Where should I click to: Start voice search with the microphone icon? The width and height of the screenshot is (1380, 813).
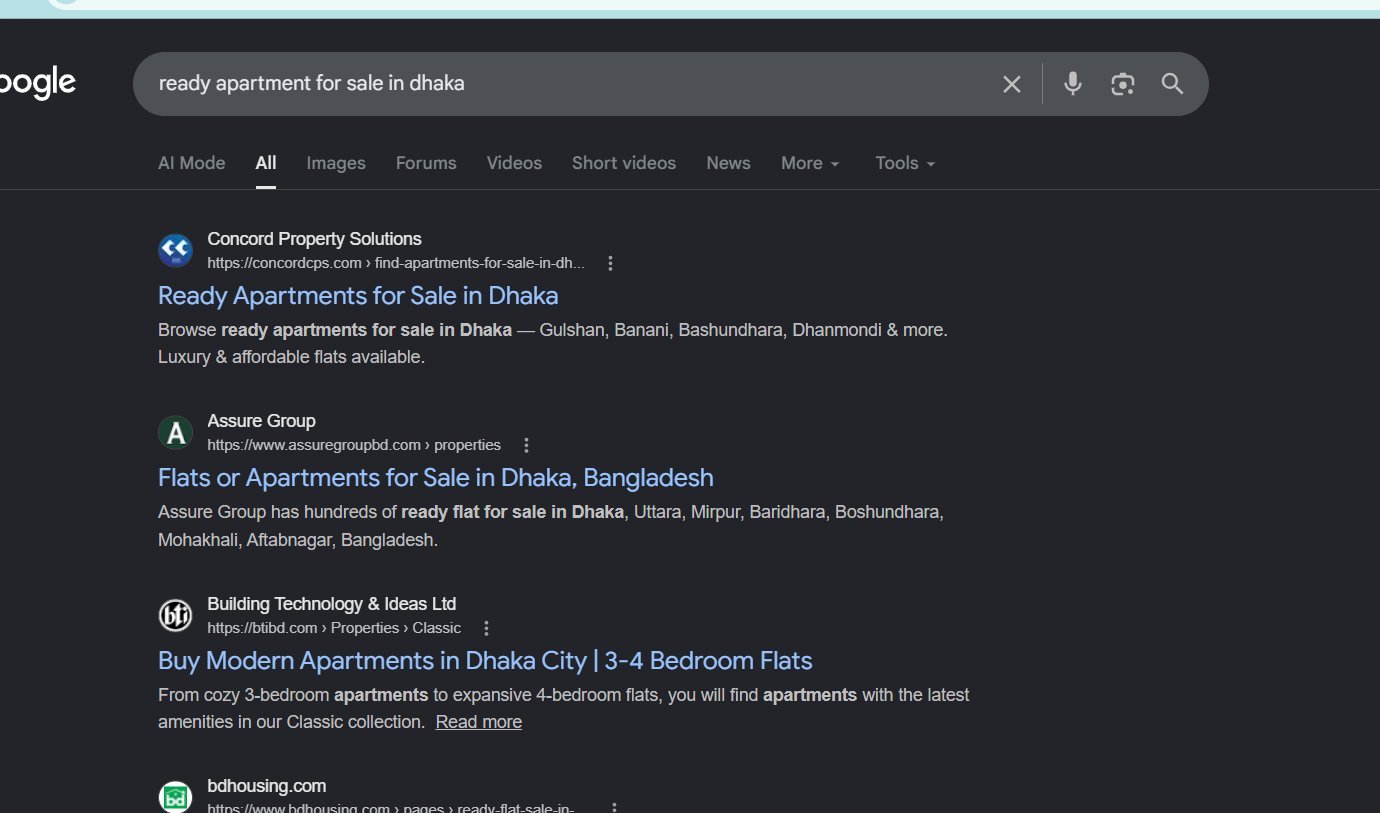[x=1073, y=84]
